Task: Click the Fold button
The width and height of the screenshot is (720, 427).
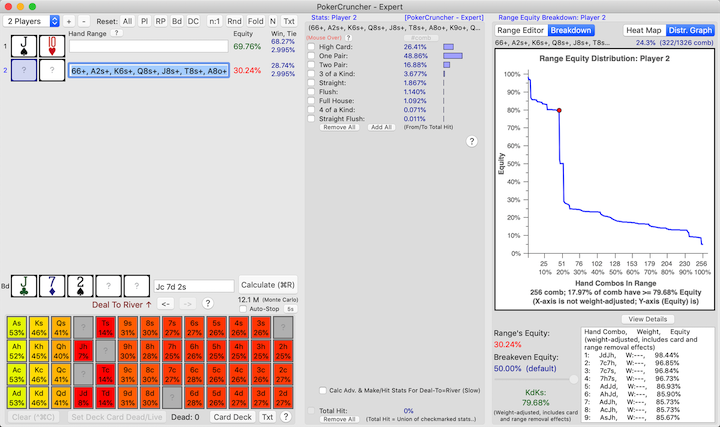Action: 255,21
